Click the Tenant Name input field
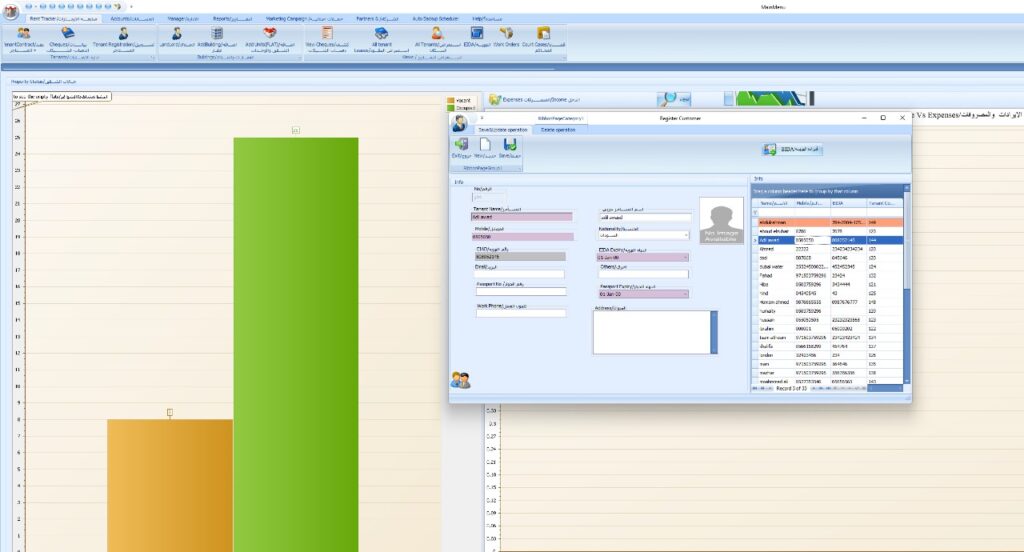 click(x=522, y=216)
